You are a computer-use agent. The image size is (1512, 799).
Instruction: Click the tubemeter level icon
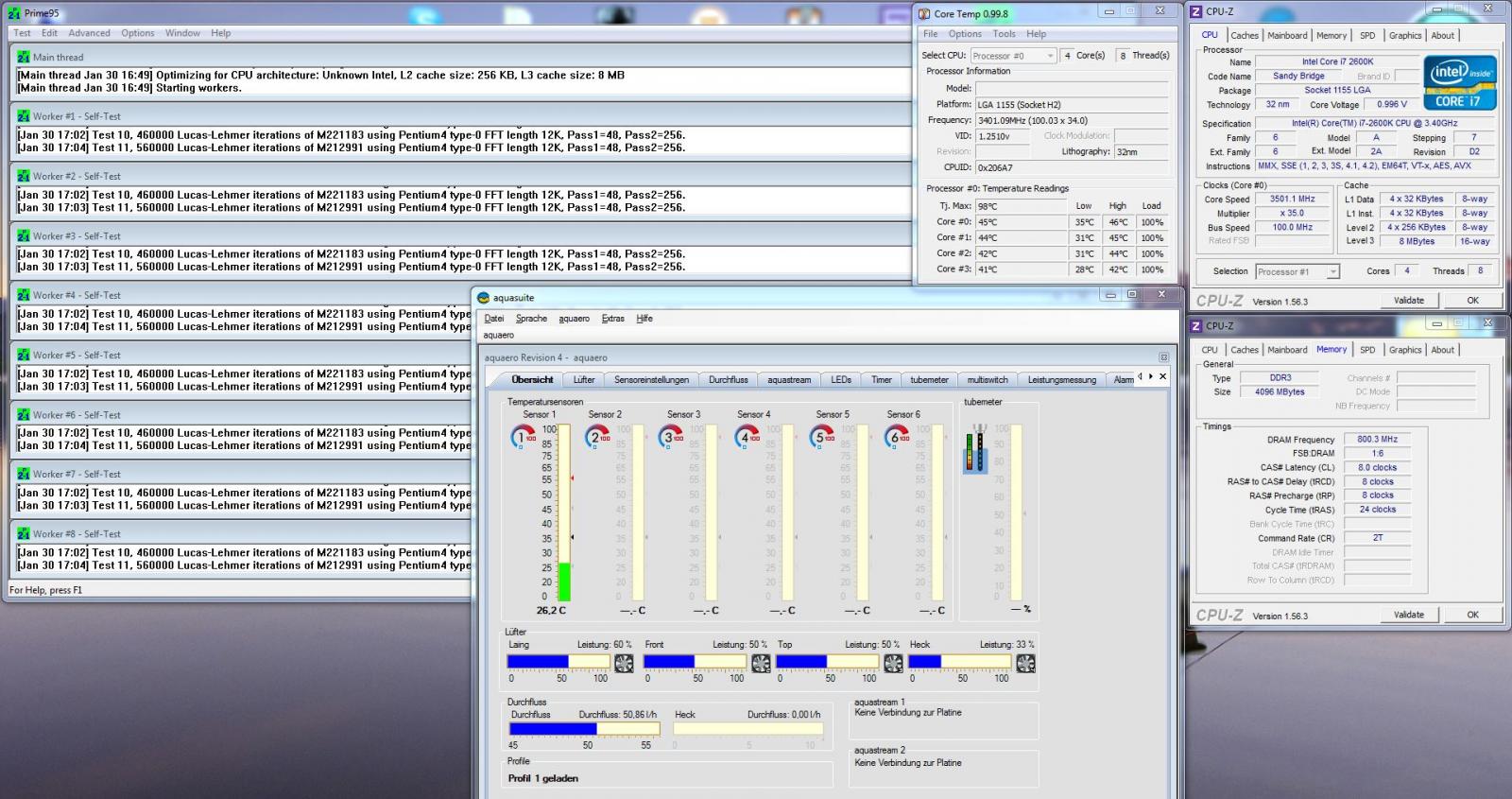click(974, 448)
